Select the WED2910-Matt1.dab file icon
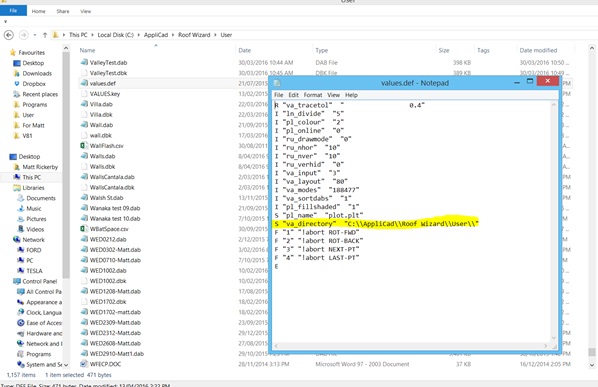 84,353
